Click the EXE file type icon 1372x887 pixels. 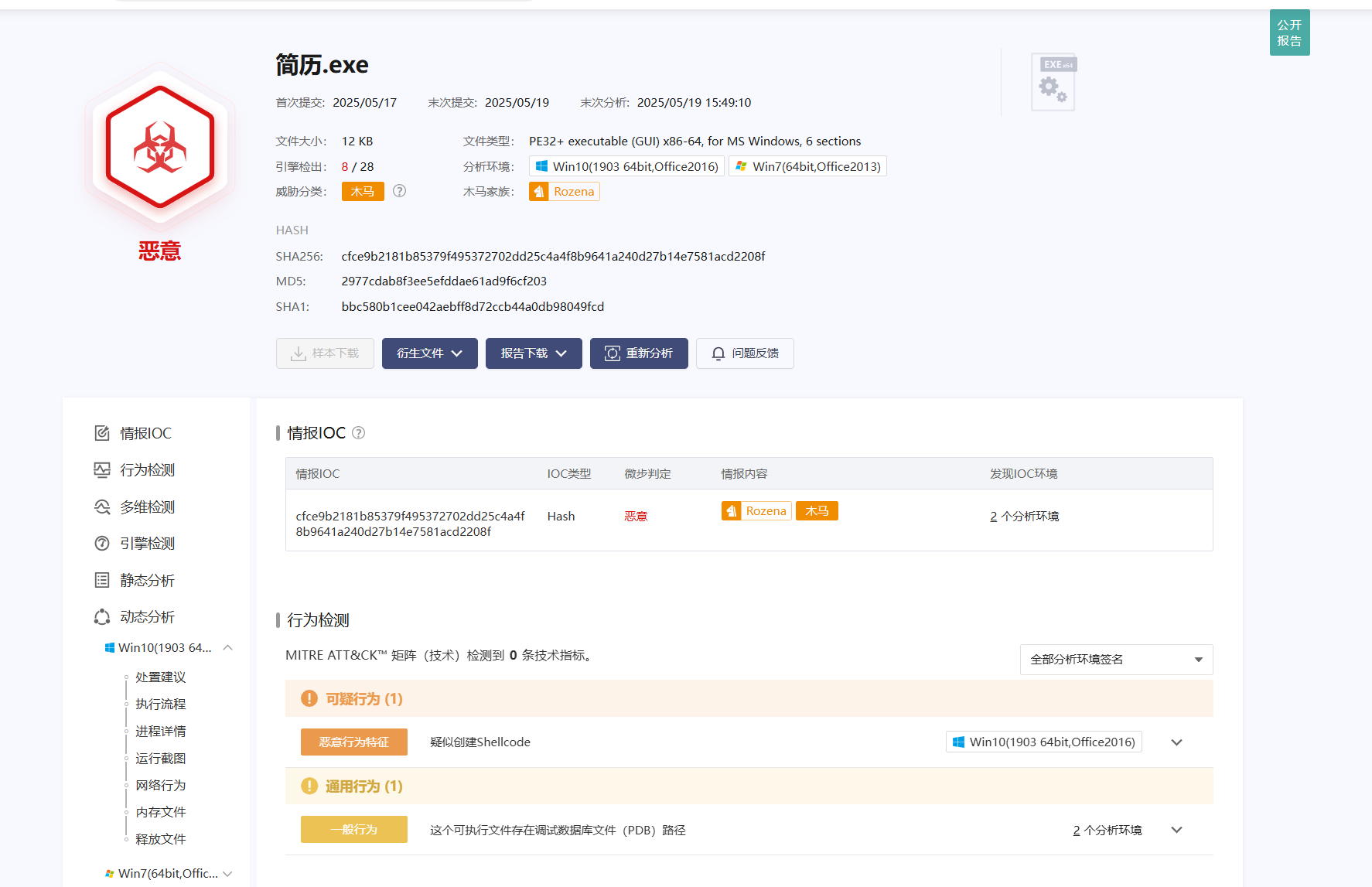[1053, 84]
